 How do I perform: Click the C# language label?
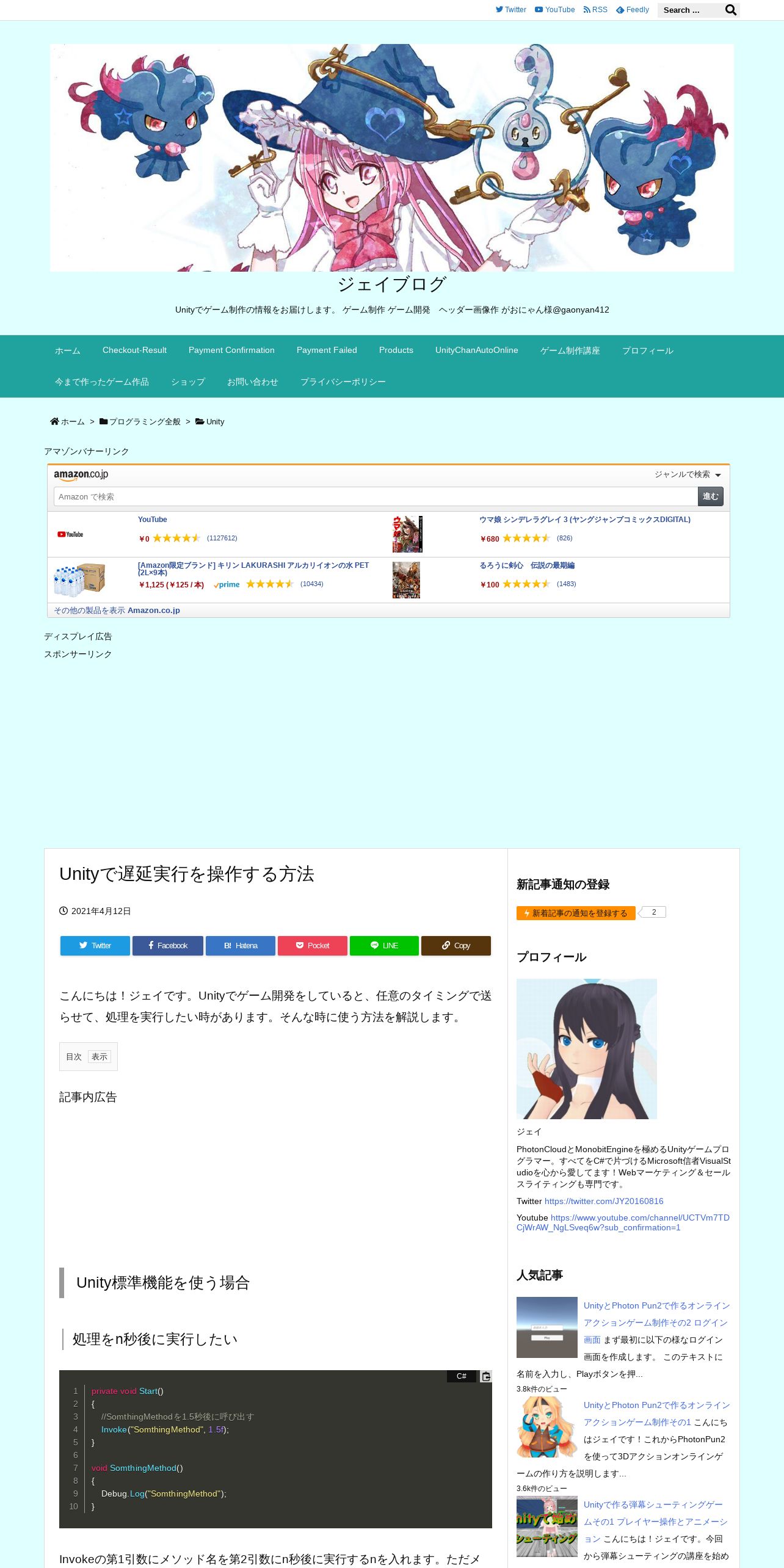tap(462, 1376)
